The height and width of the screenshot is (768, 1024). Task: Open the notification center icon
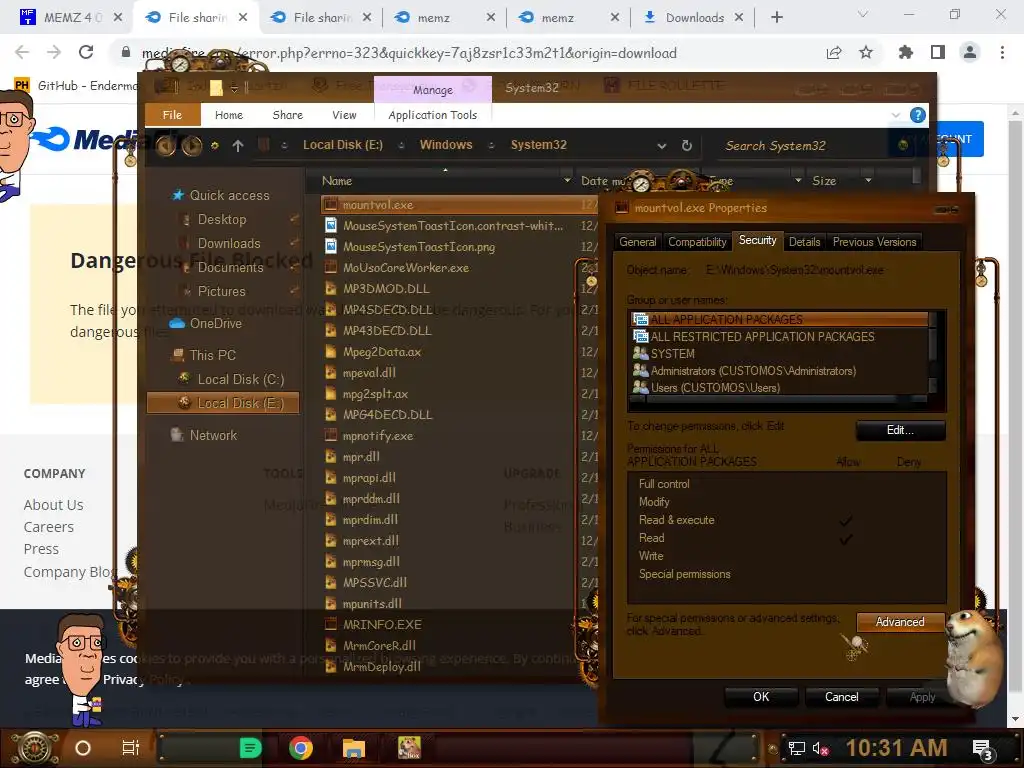tap(983, 749)
